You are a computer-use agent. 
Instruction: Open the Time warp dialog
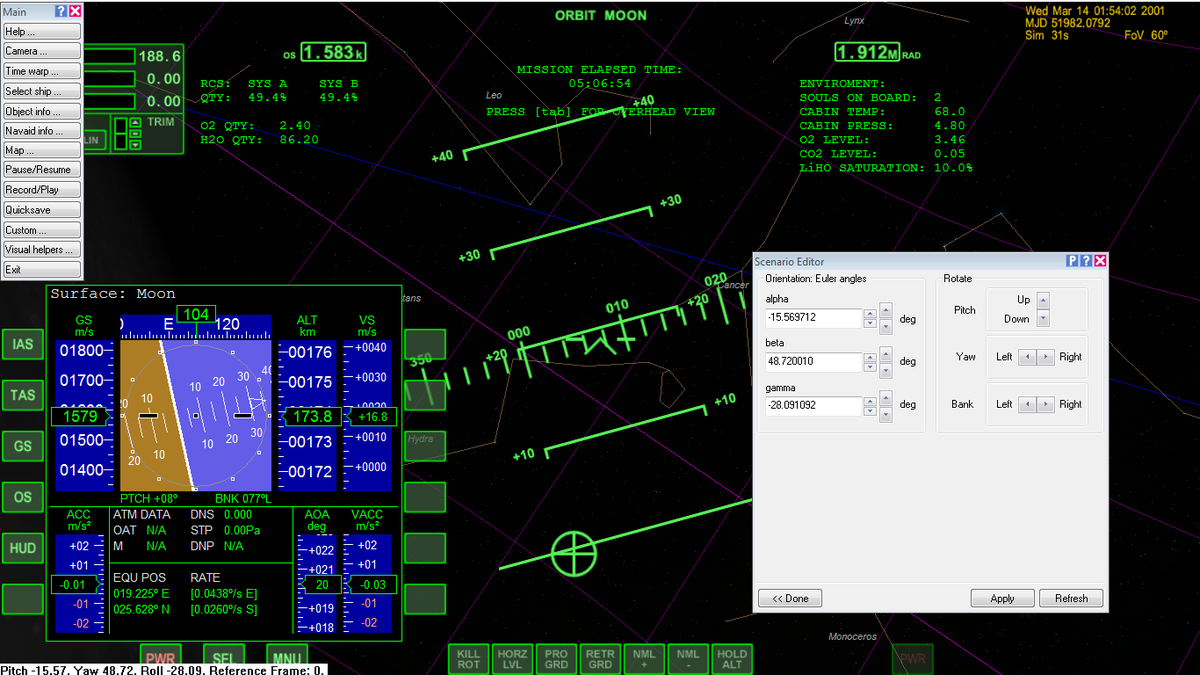click(41, 71)
